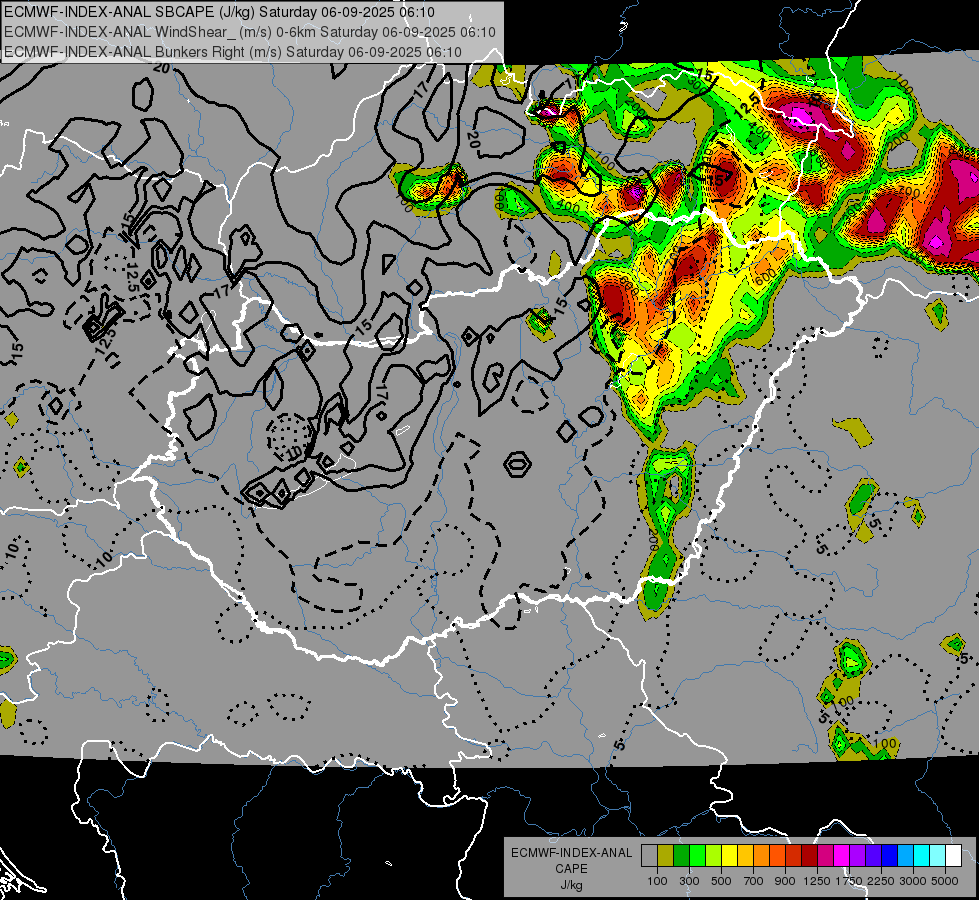Select the cyan legend swatch
This screenshot has width=979, height=900.
tap(922, 856)
